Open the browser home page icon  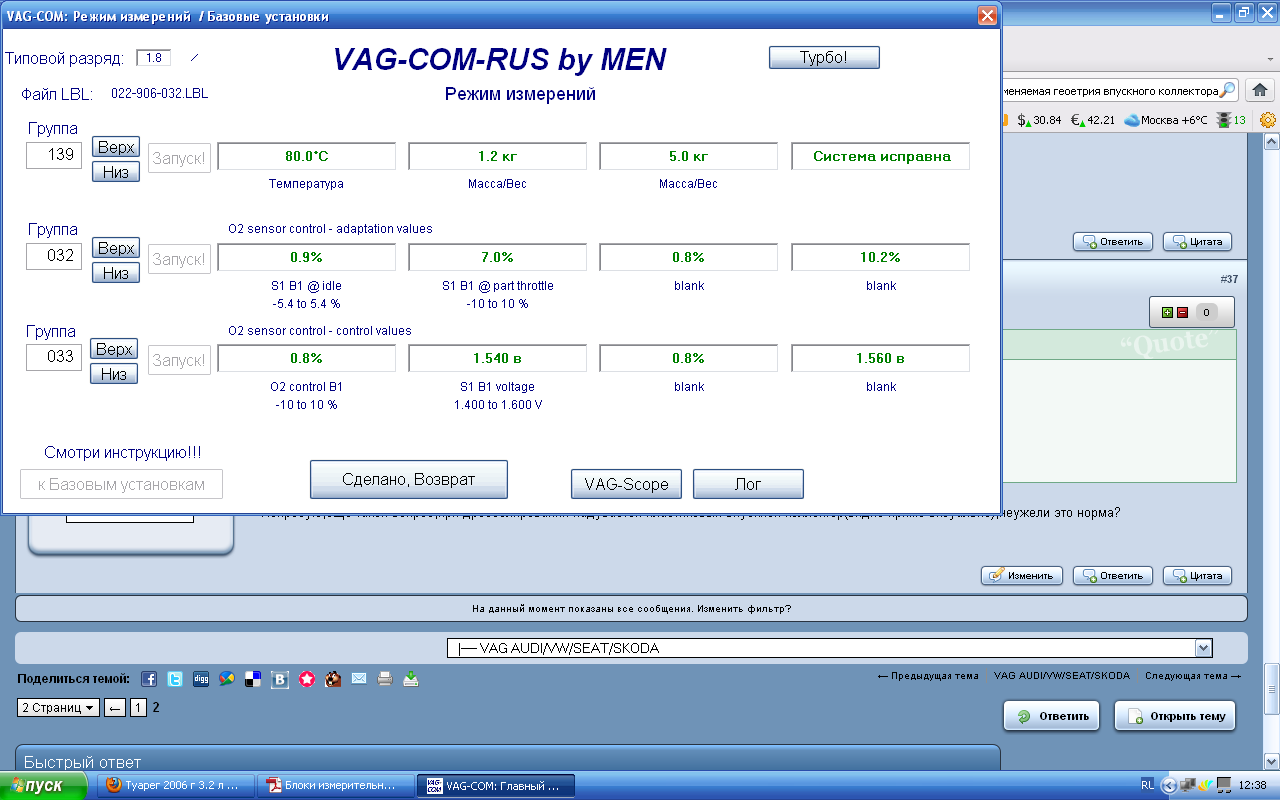[x=1260, y=90]
